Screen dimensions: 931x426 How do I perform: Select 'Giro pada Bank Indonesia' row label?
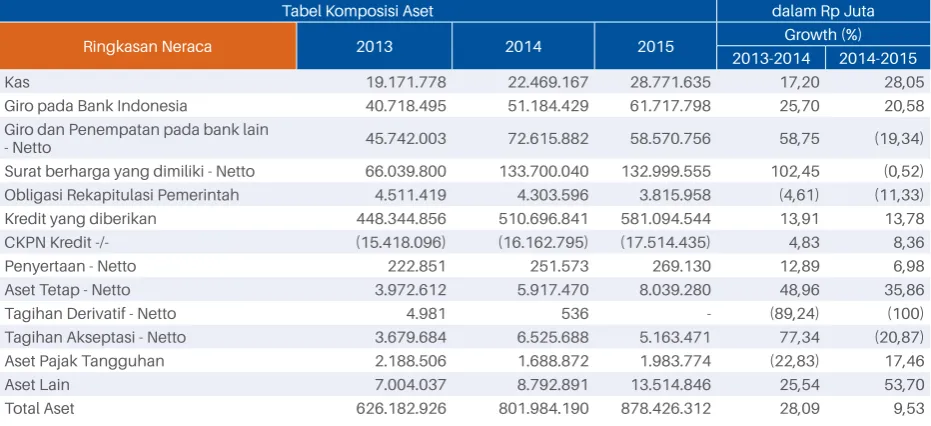click(x=96, y=106)
